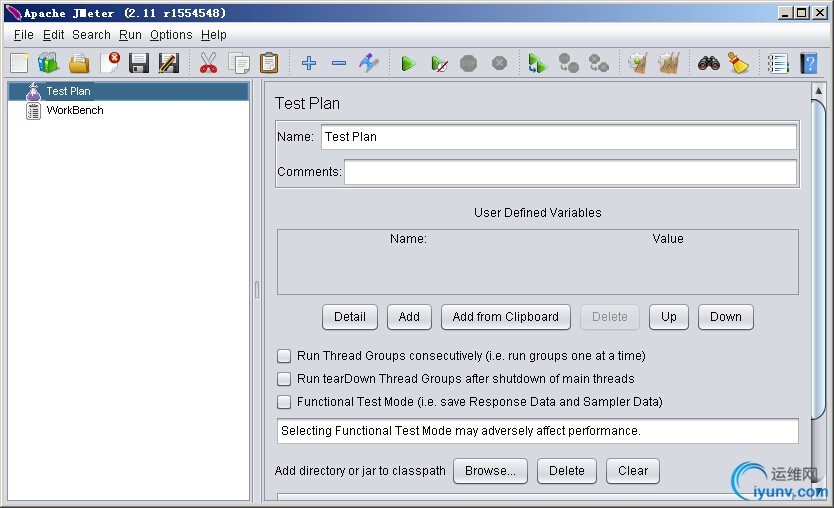Open the Help menu
Viewport: 834px width, 508px height.
point(213,35)
